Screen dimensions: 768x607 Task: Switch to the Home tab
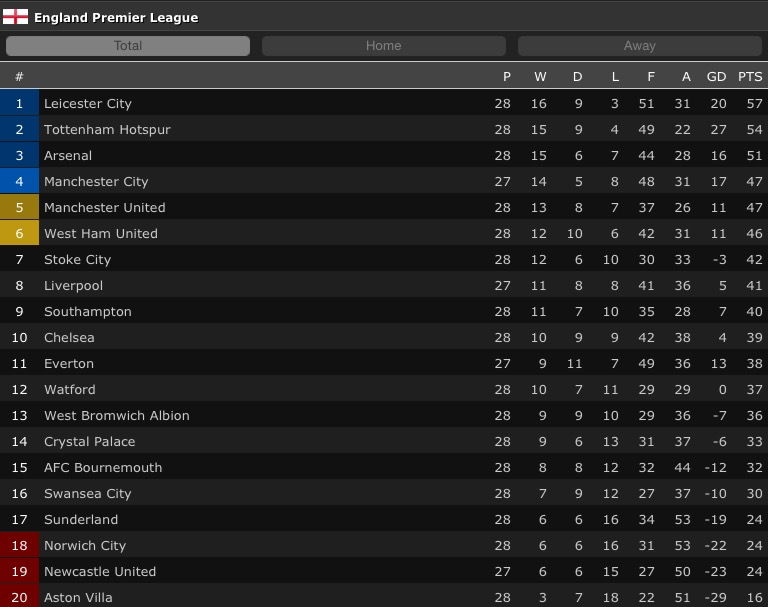coord(383,46)
